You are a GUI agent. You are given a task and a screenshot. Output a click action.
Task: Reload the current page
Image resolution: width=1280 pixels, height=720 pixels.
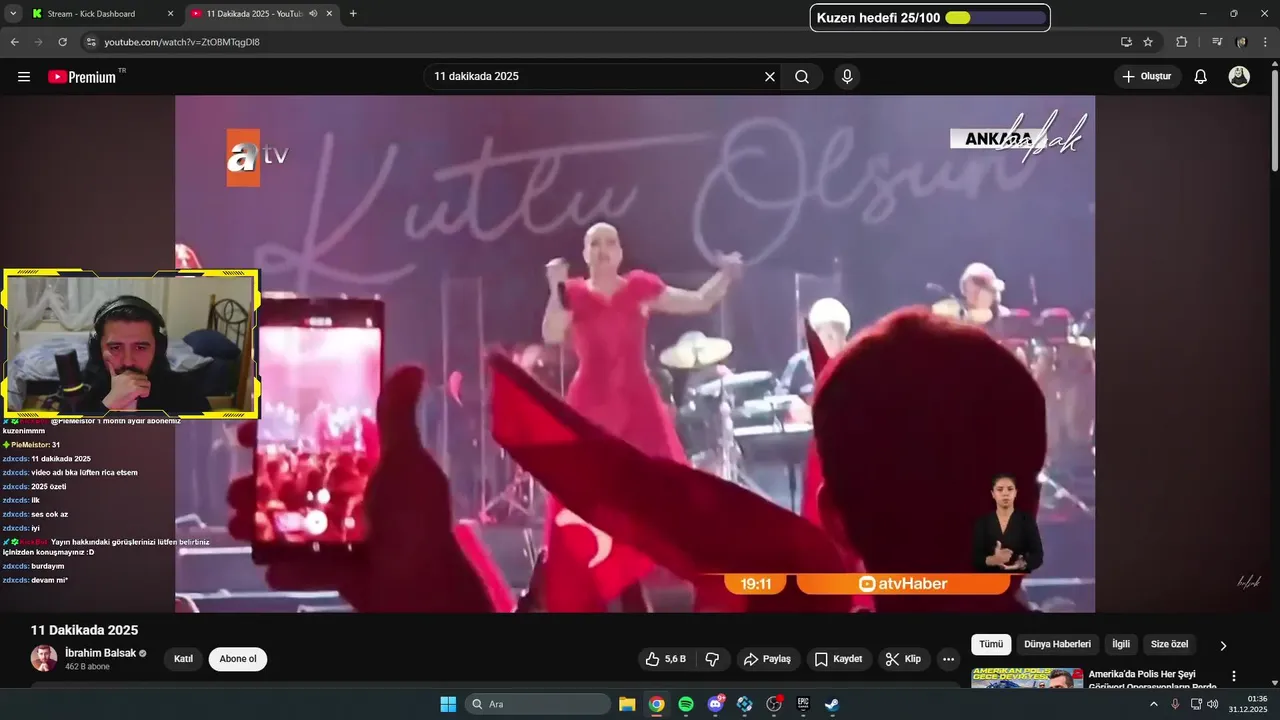tap(62, 42)
